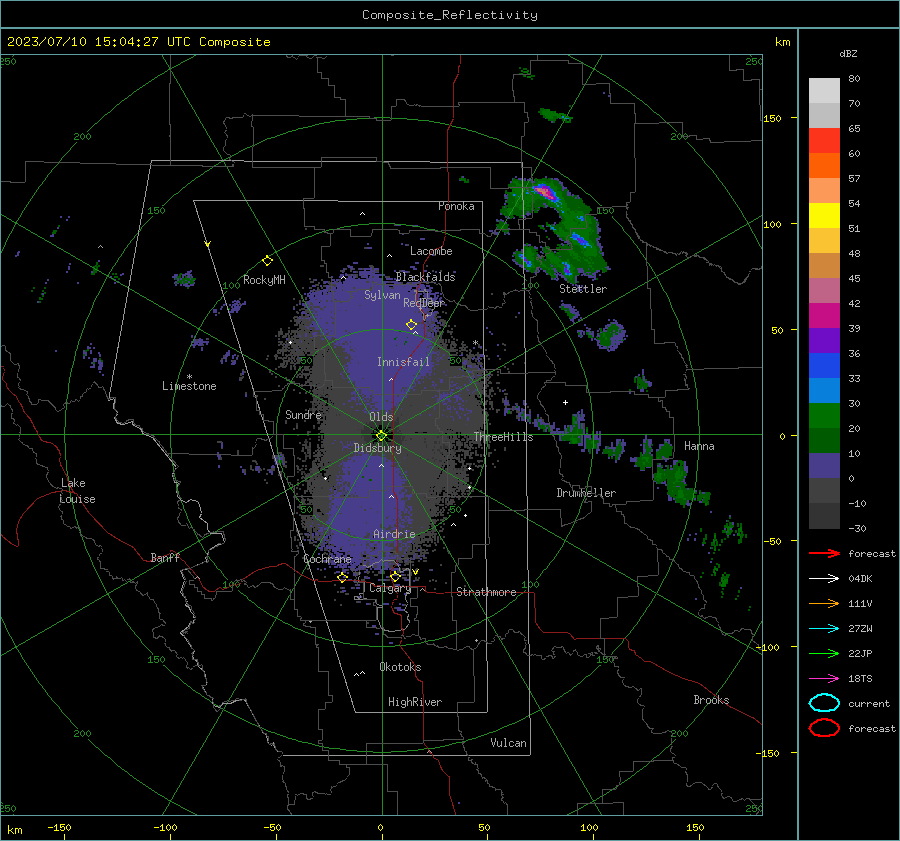Click the Lake Louise label
Viewport: 900px width, 841px height.
click(x=77, y=491)
